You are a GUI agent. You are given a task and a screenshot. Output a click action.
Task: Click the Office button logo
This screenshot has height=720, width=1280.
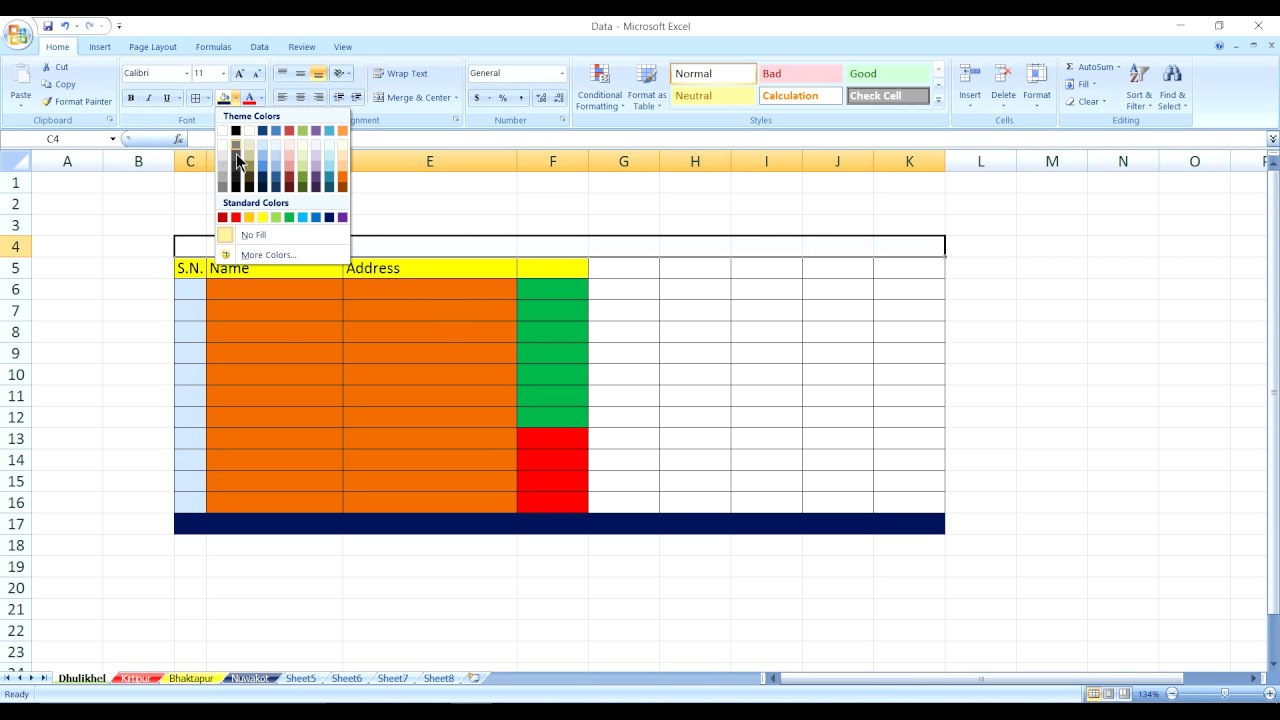(x=18, y=36)
